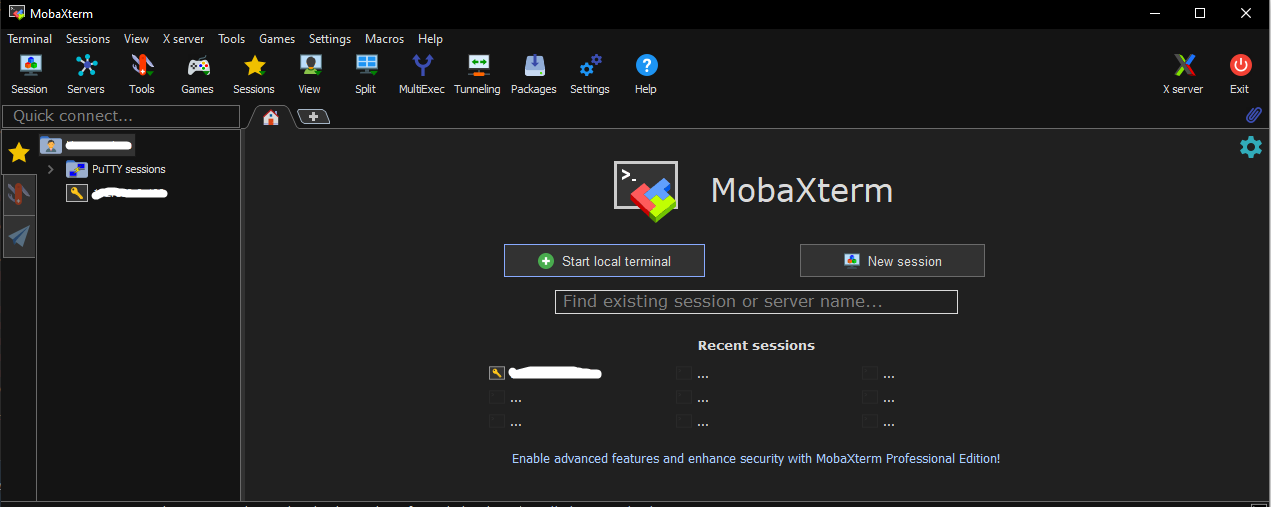
Task: Open the Sessions menu
Action: tap(88, 39)
